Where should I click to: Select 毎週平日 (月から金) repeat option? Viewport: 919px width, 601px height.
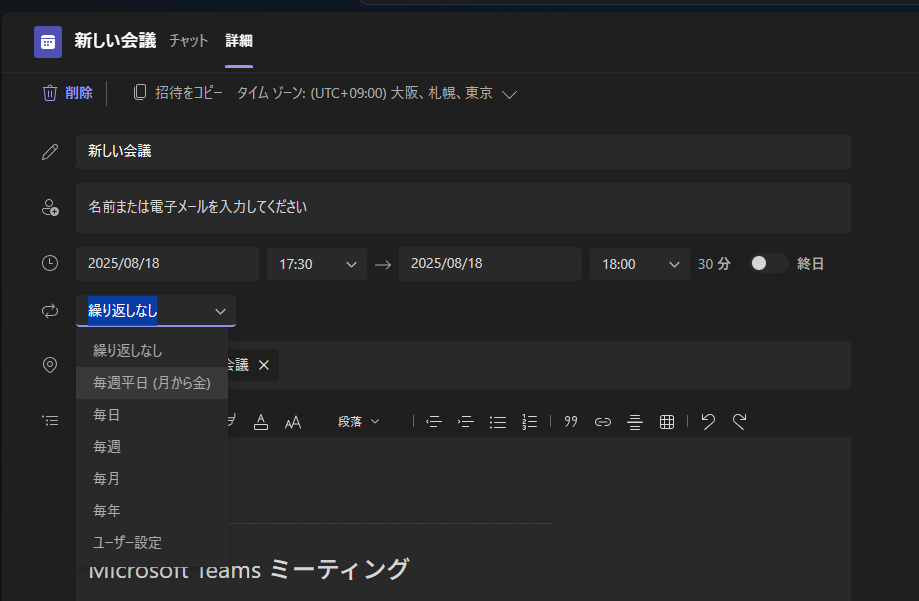pyautogui.click(x=152, y=383)
